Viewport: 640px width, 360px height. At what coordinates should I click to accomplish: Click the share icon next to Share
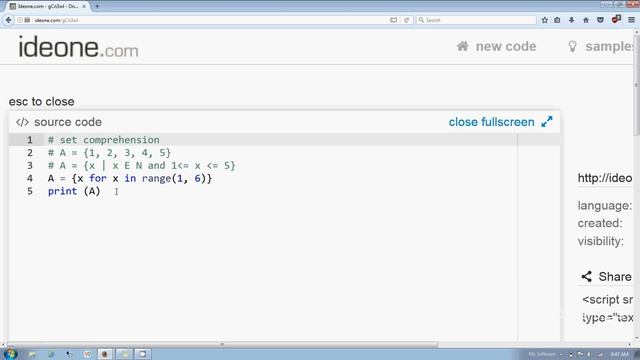click(x=587, y=276)
